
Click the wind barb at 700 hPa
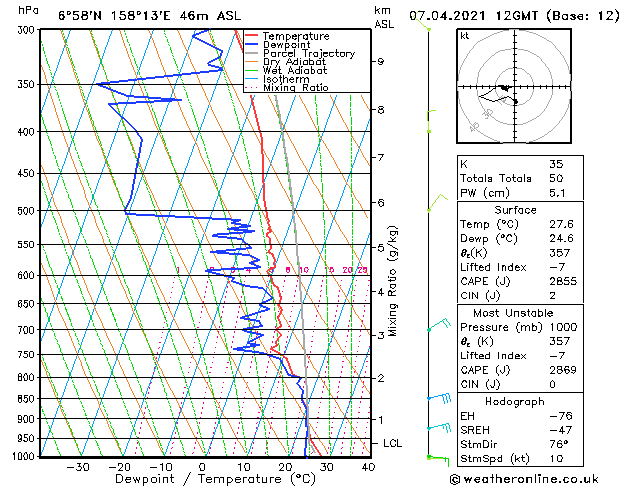click(x=439, y=324)
